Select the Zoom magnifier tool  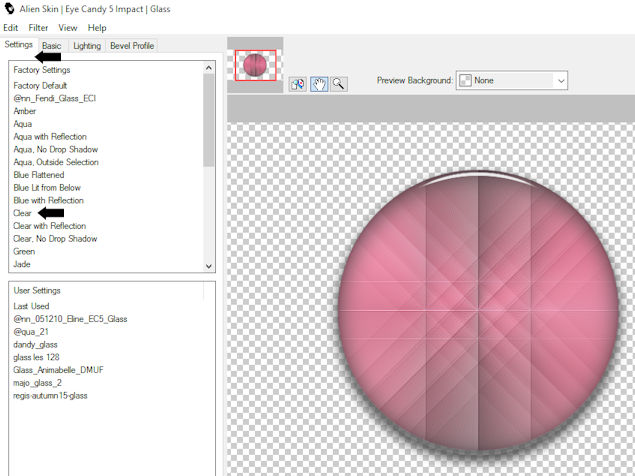click(339, 84)
